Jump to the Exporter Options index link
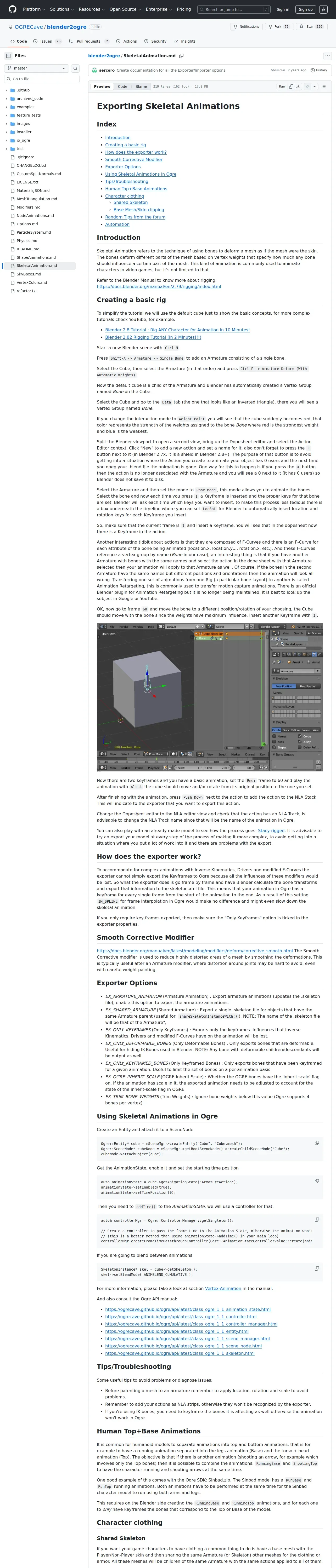 (122, 167)
